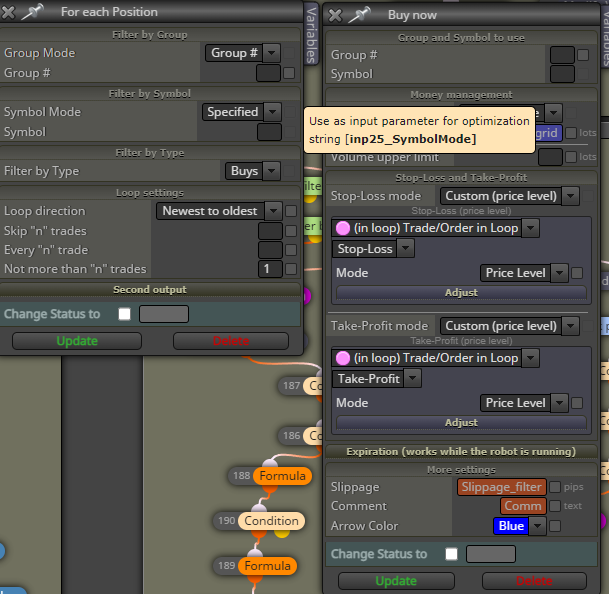Click the Symbol input in Buy now
The height and width of the screenshot is (594, 609).
pyautogui.click(x=562, y=74)
